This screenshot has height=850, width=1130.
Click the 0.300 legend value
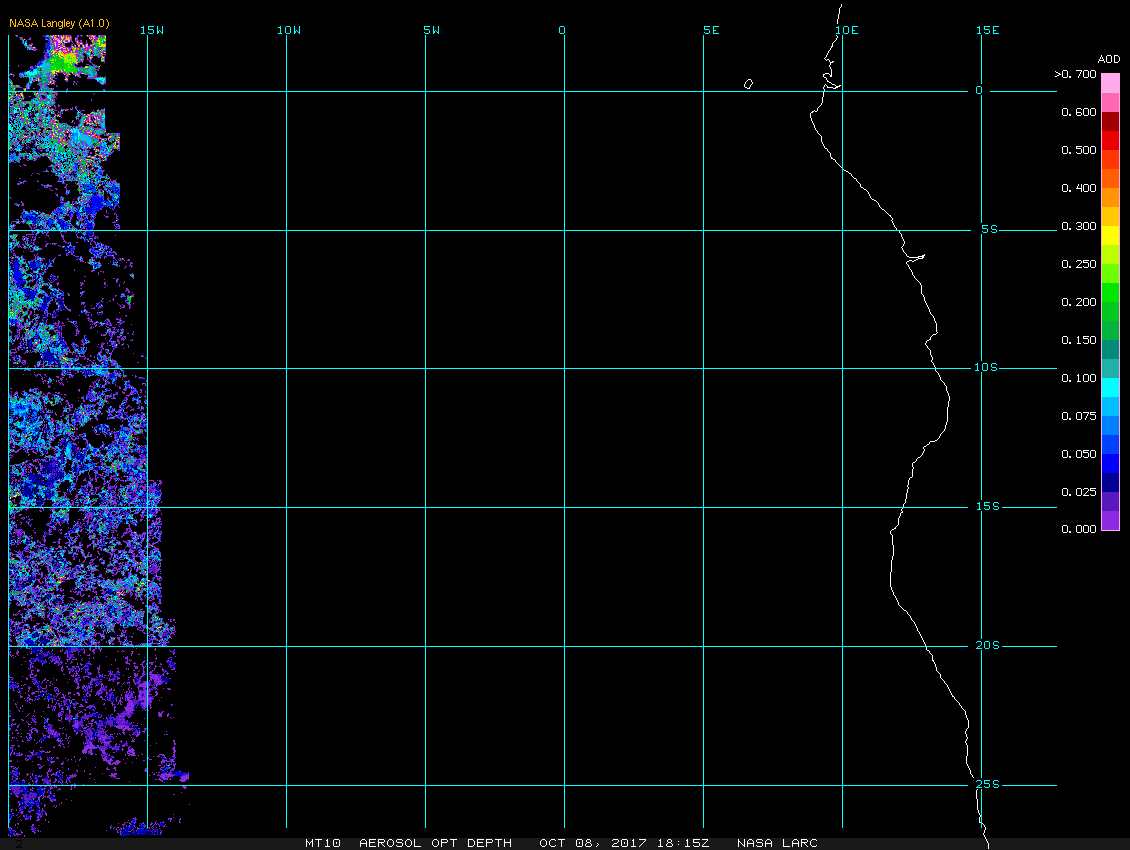(x=1079, y=226)
